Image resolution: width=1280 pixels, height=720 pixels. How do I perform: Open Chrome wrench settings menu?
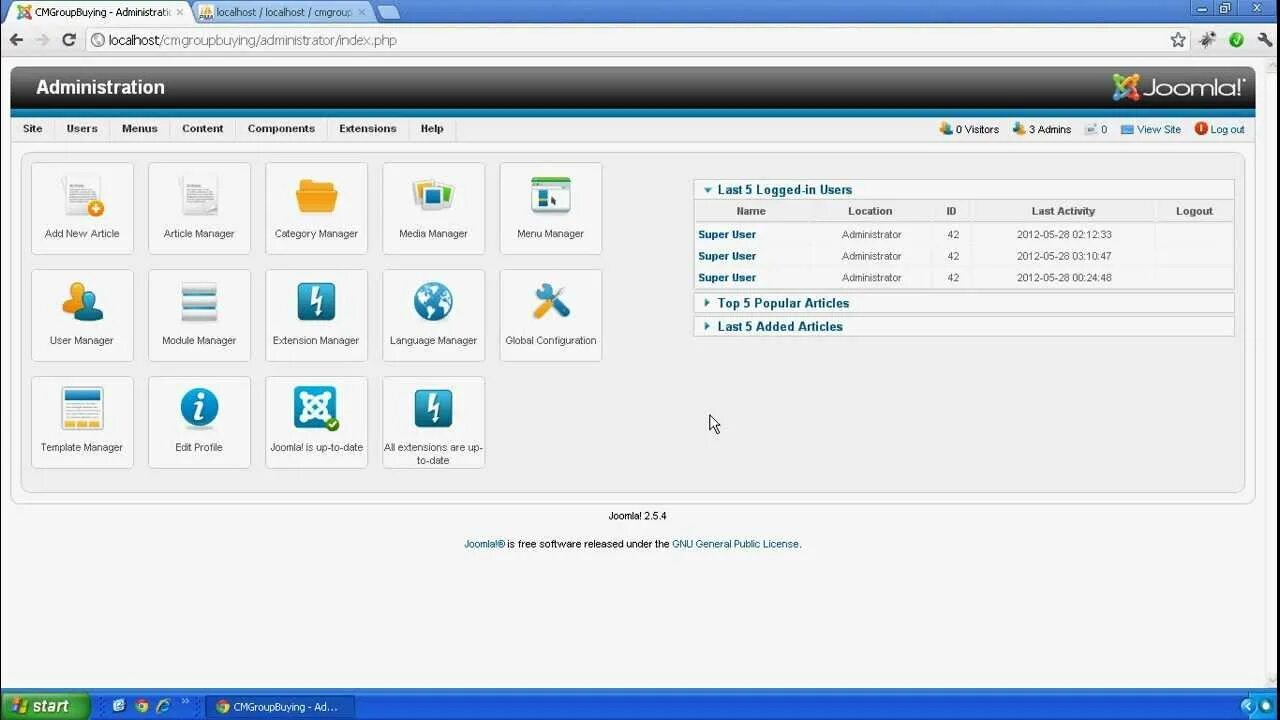(x=1264, y=40)
